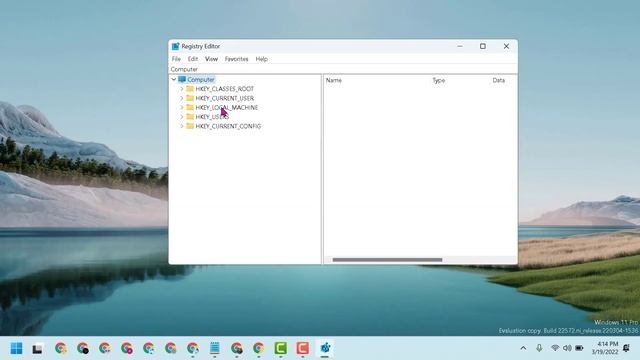Expand HKEY_CURRENT_CONFIG chevron
The image size is (640, 360).
point(182,126)
